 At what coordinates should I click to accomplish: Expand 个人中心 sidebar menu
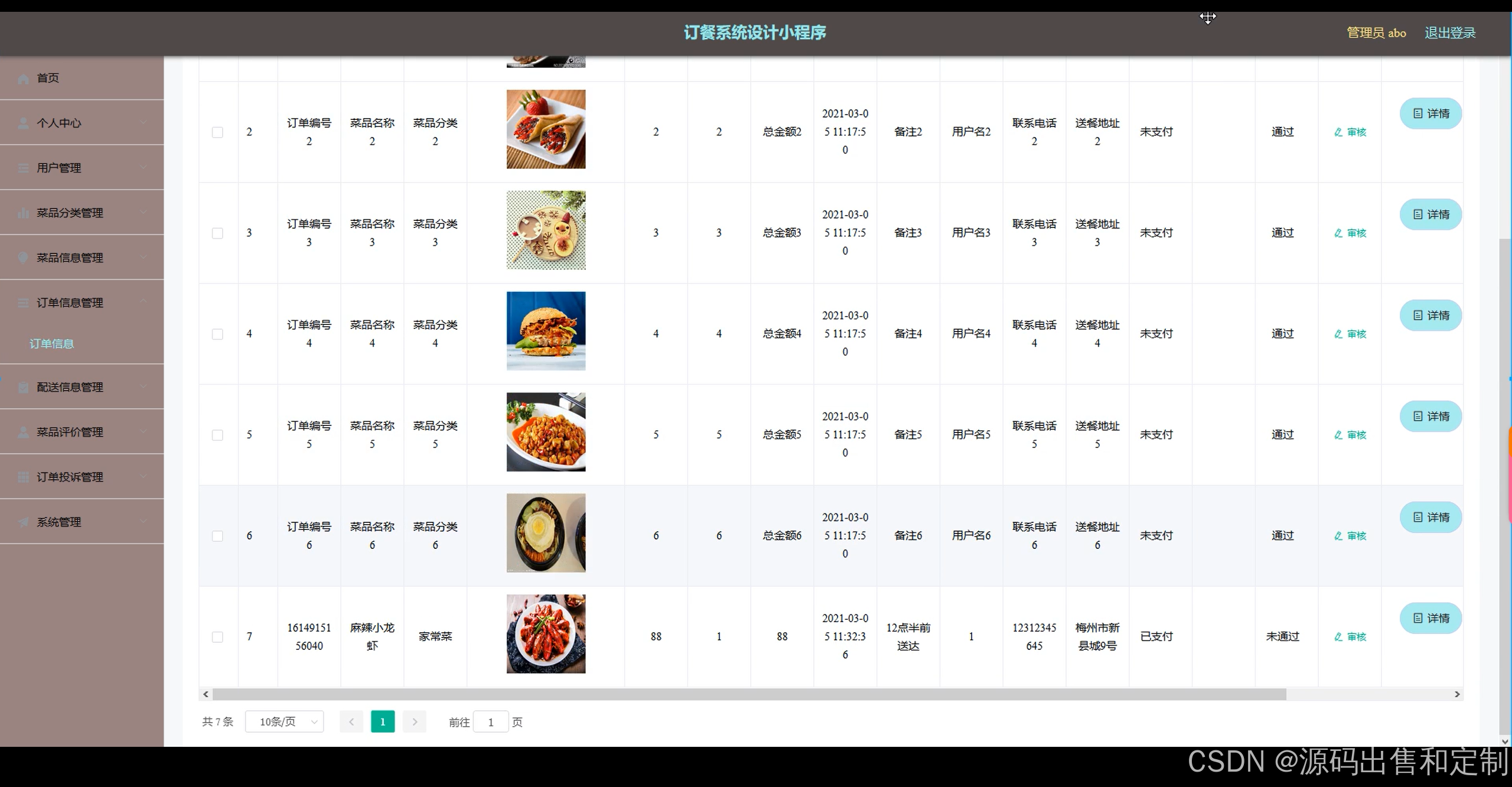click(x=82, y=123)
